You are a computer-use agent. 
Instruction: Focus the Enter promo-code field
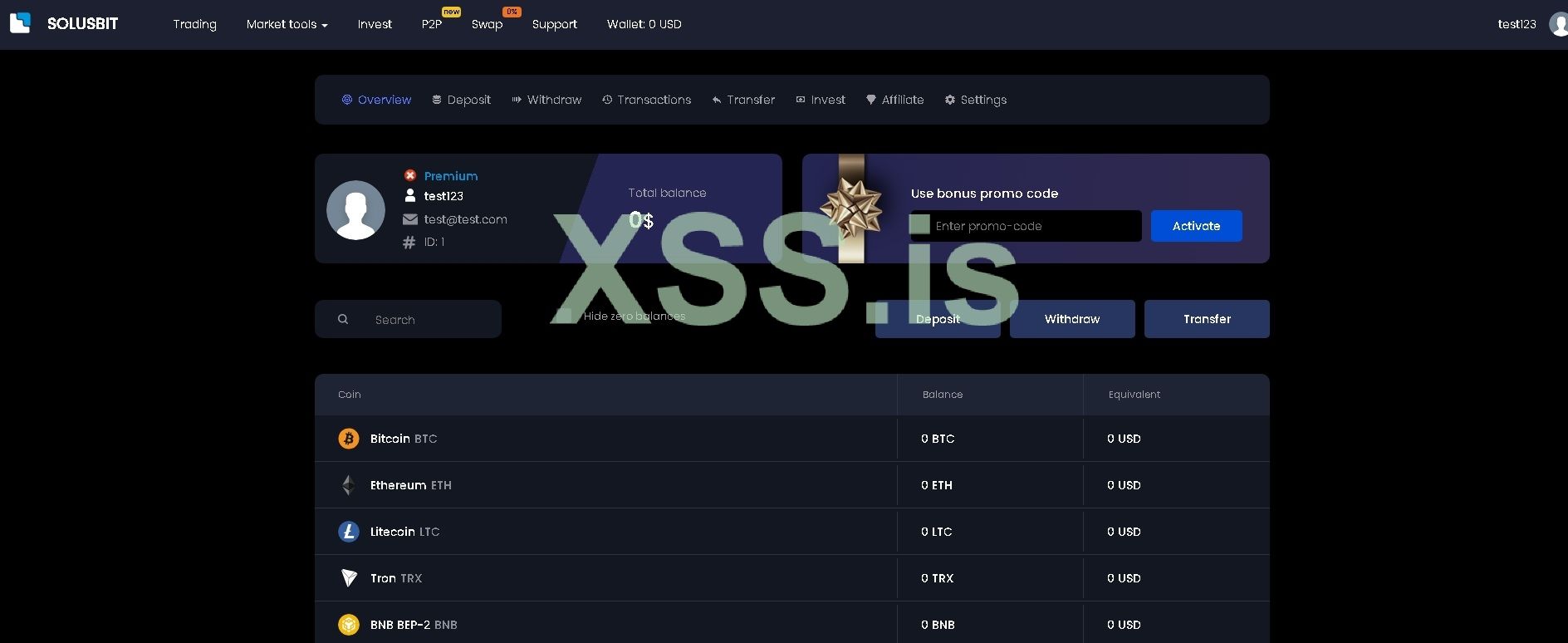pyautogui.click(x=1026, y=226)
